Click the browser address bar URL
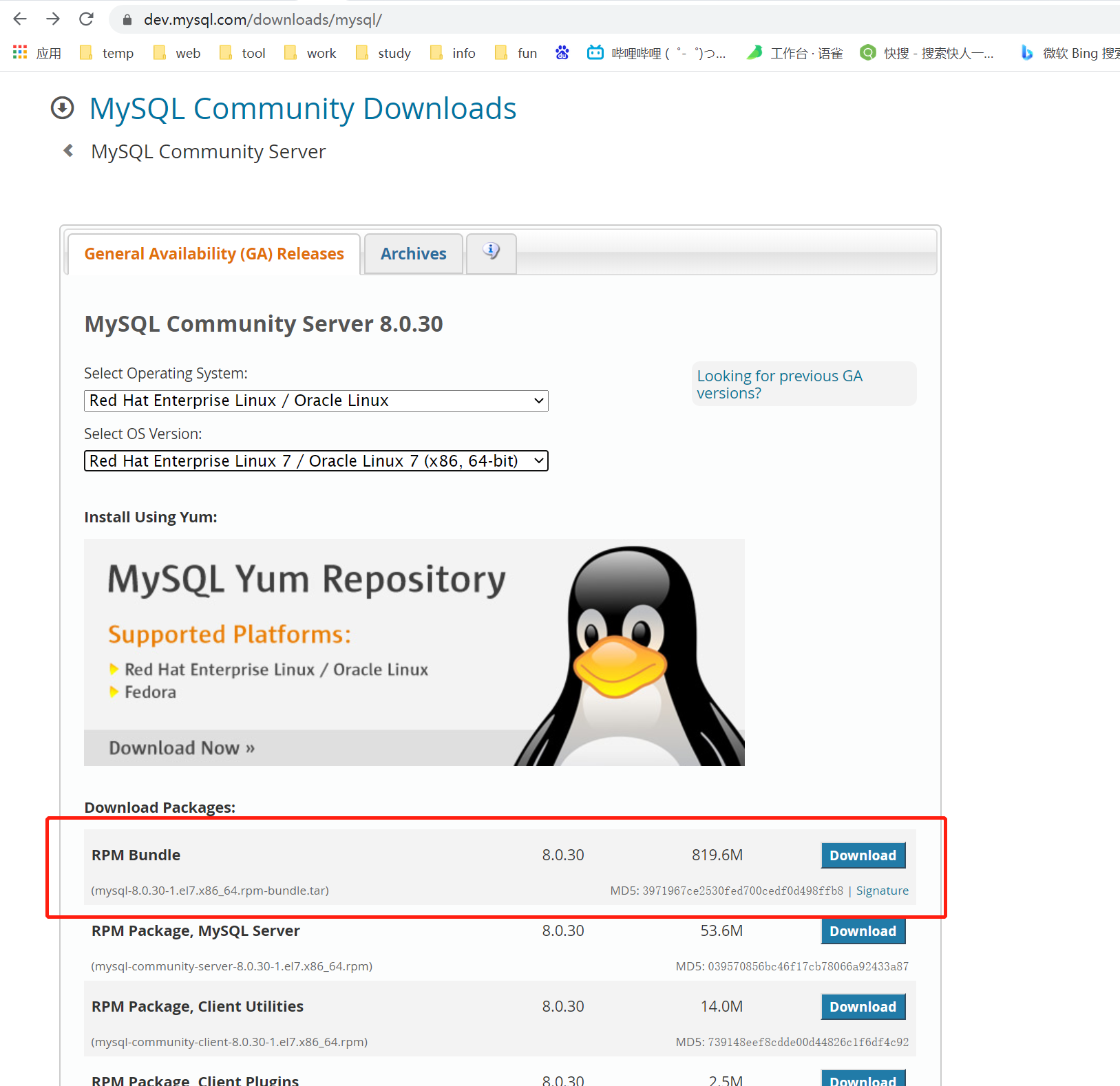Screen dimensions: 1120x1086 (x=262, y=20)
